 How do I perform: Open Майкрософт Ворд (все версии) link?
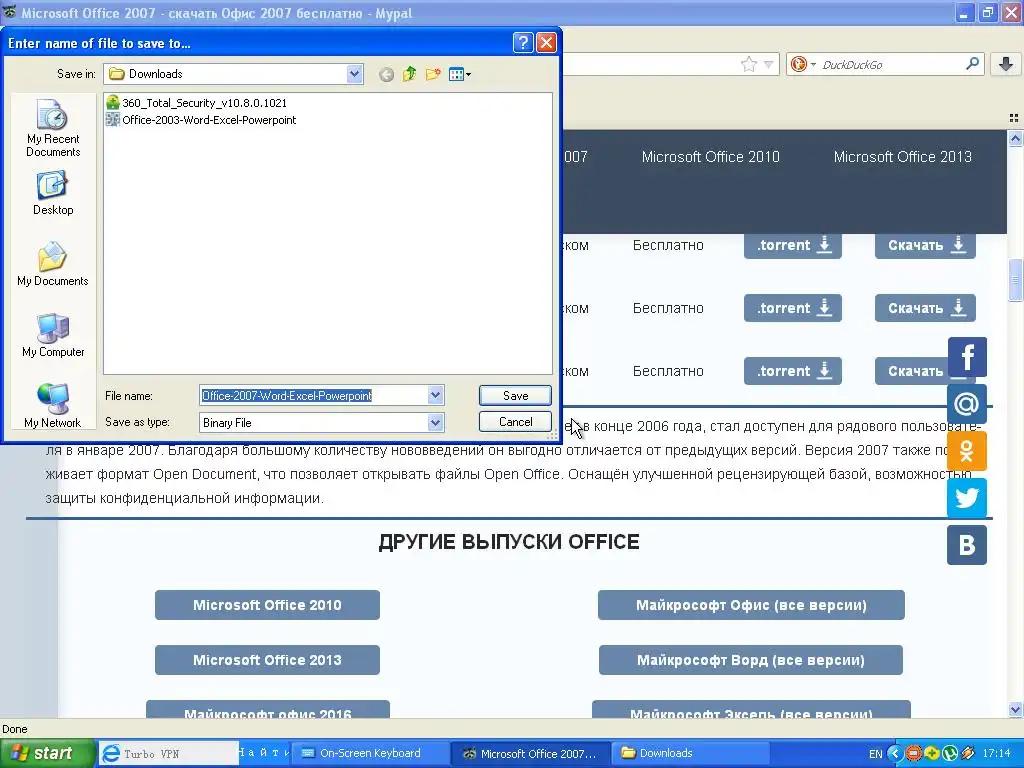pyautogui.click(x=751, y=660)
